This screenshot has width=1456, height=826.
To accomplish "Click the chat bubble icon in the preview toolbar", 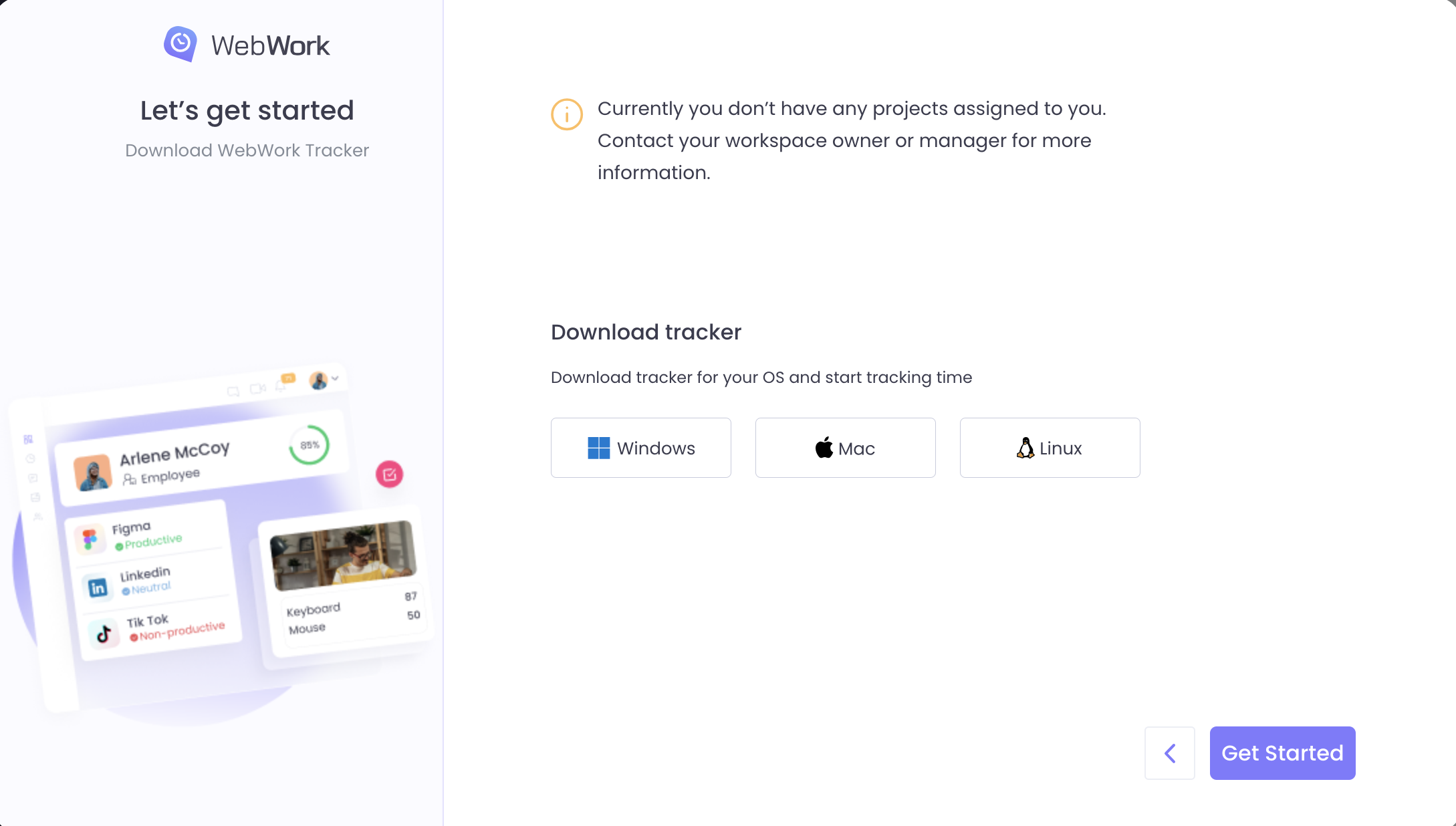I will click(x=233, y=392).
